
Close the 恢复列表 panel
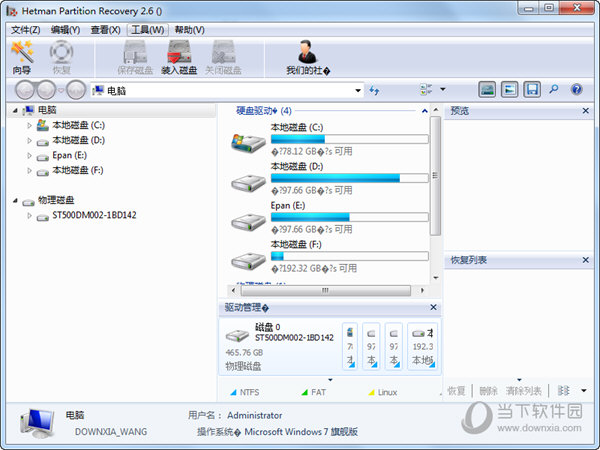(x=585, y=260)
